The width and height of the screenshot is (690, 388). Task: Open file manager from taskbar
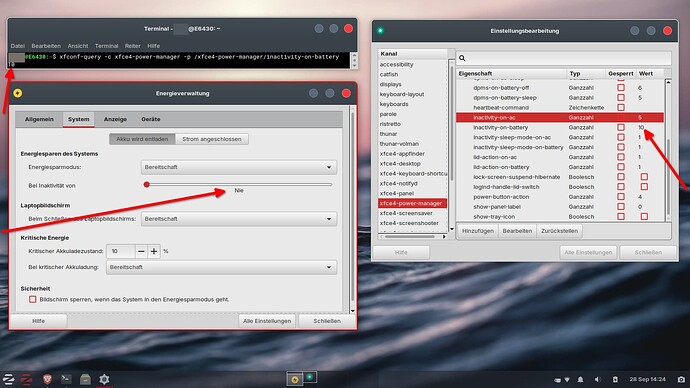click(85, 379)
